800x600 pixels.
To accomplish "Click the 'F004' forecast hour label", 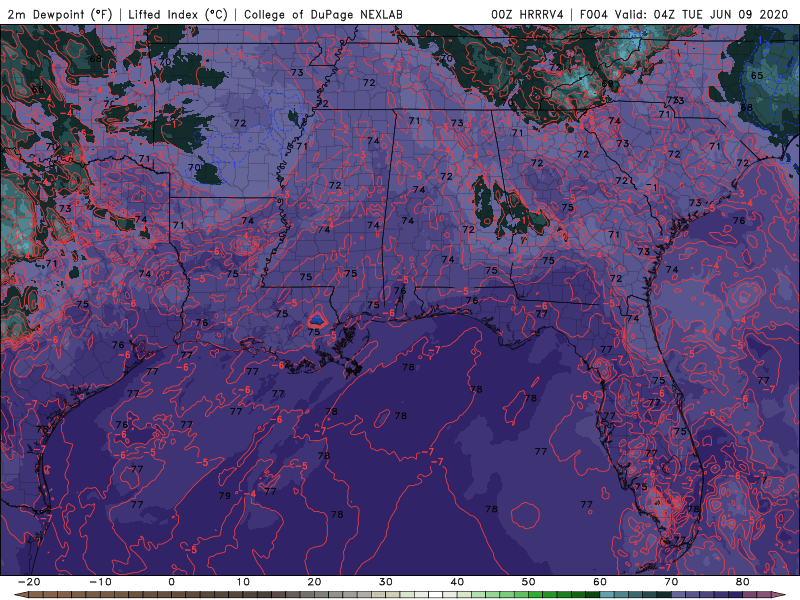I will (x=593, y=14).
